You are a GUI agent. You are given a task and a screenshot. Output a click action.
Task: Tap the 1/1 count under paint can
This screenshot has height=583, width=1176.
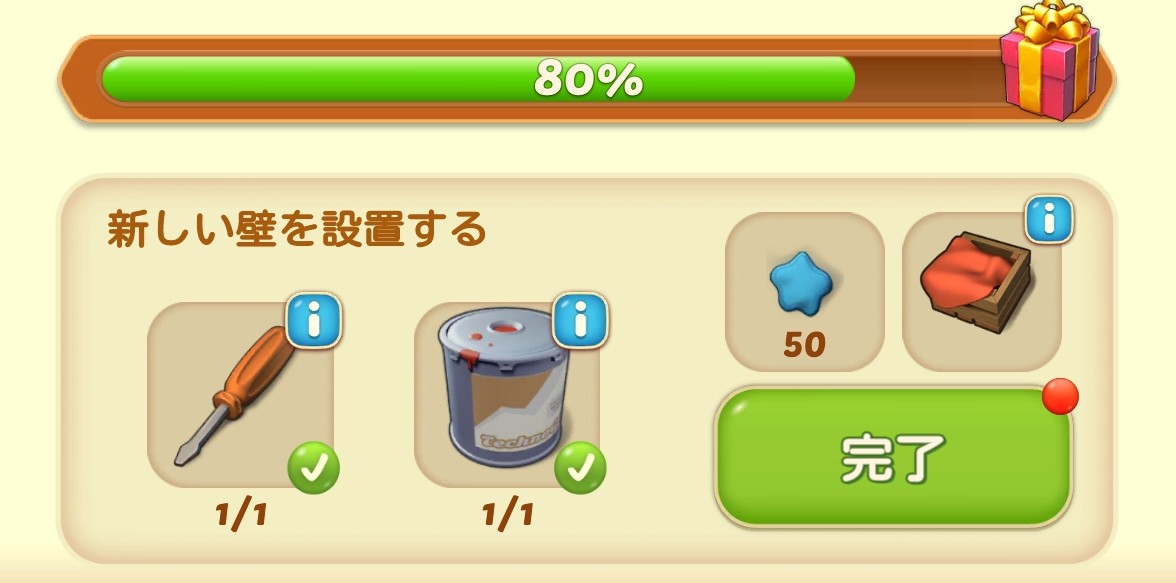pos(507,515)
